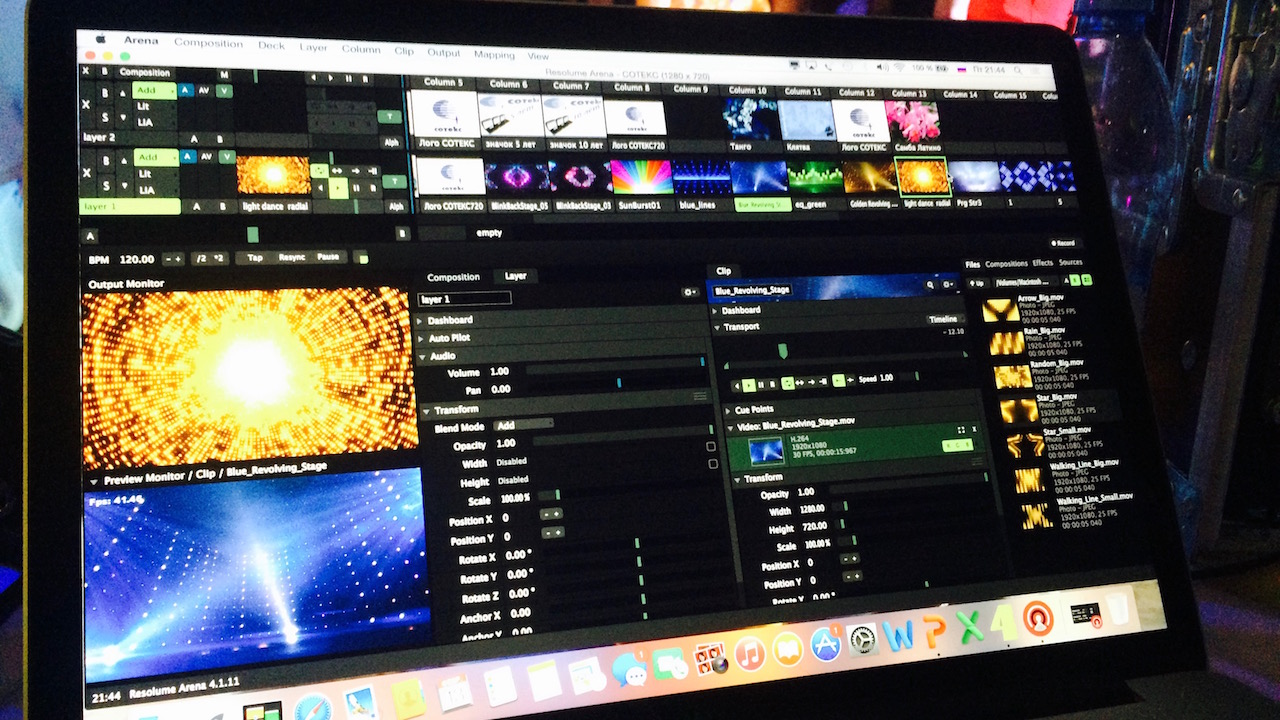Toggle Solo S on layer 2

click(105, 117)
